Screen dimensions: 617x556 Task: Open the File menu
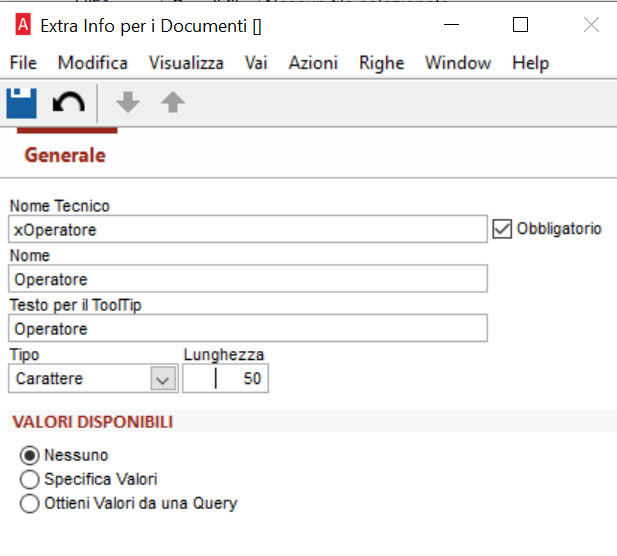pos(23,63)
